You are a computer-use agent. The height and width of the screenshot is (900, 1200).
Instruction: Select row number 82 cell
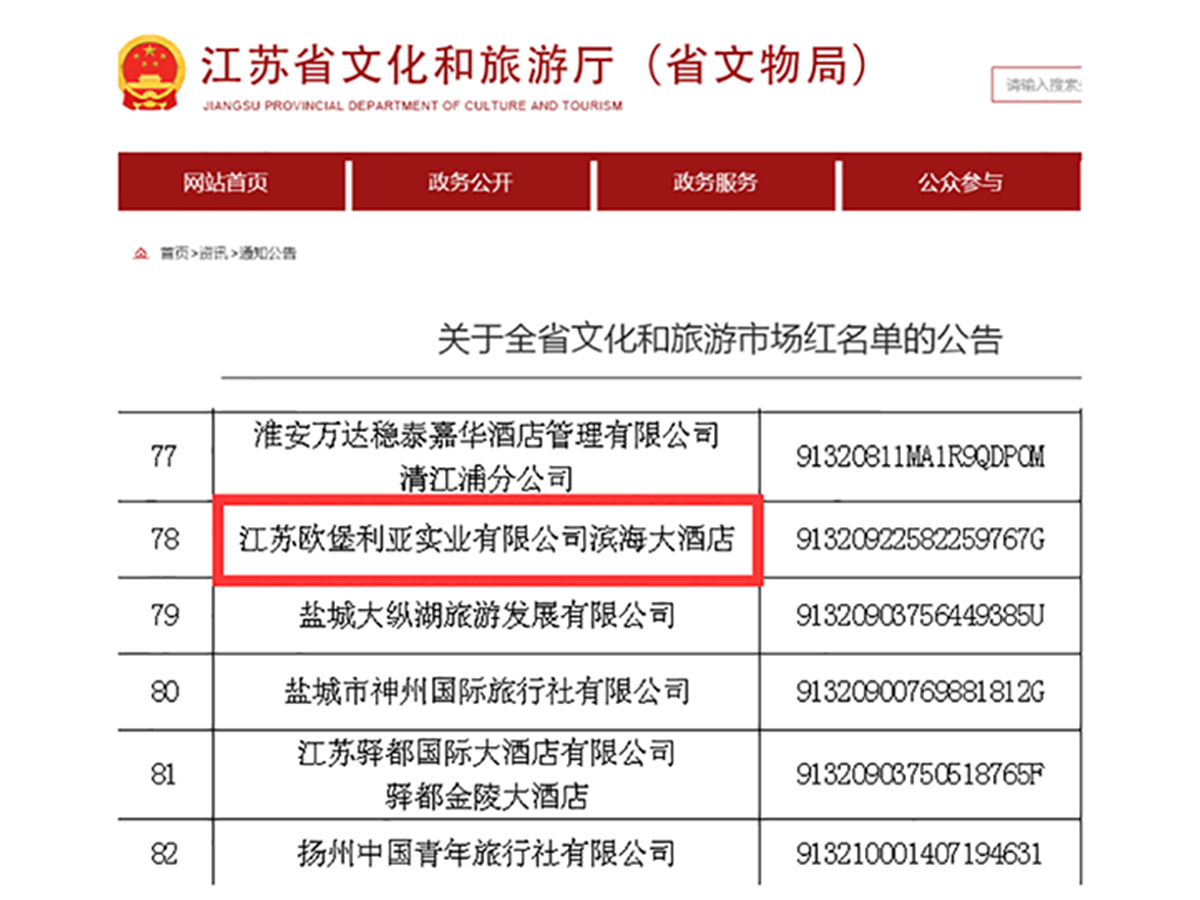(x=165, y=854)
